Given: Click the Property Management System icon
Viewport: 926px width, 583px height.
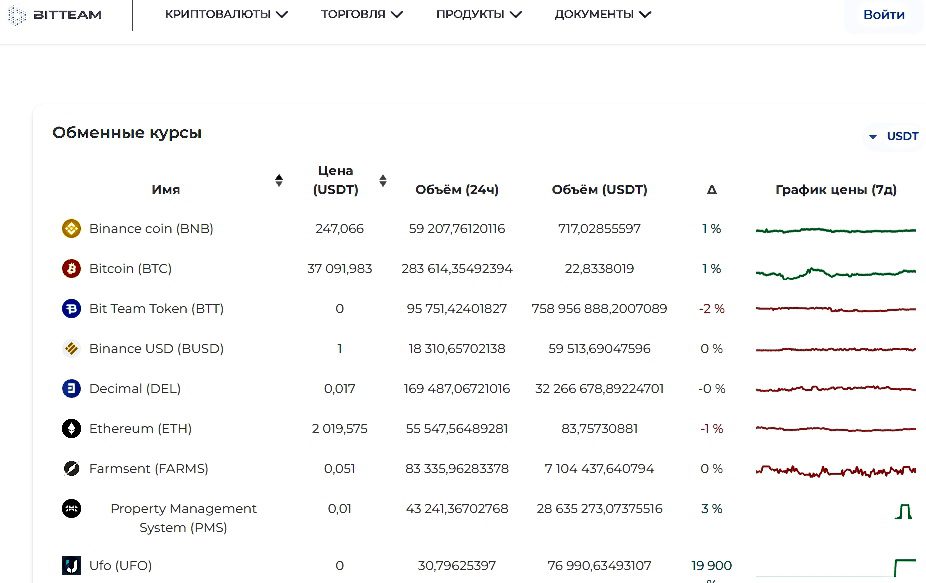Looking at the screenshot, I should click(x=71, y=508).
